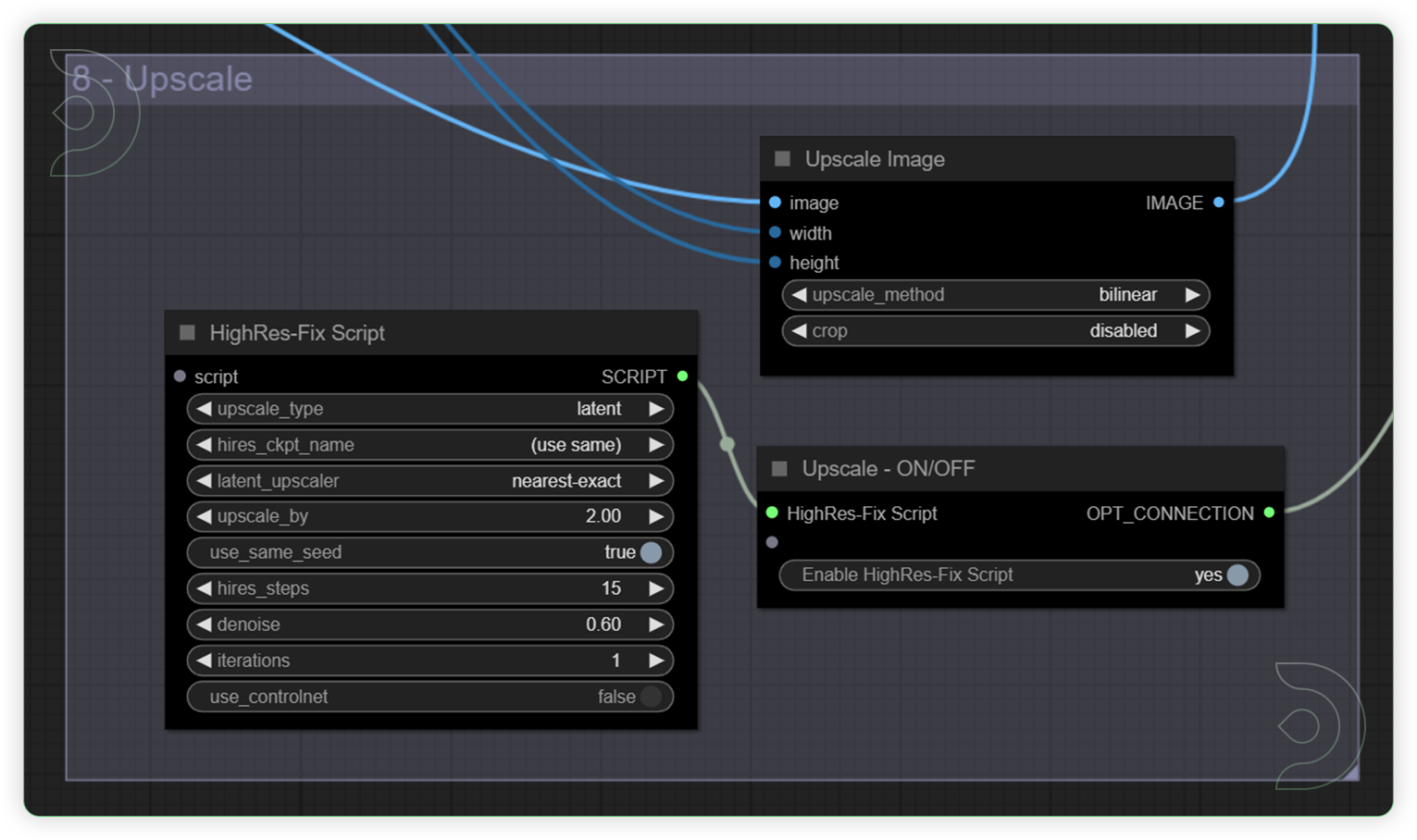Viewport: 1417px width, 840px height.
Task: Click the script input socket on HighRes-Fix Script
Action: click(180, 377)
